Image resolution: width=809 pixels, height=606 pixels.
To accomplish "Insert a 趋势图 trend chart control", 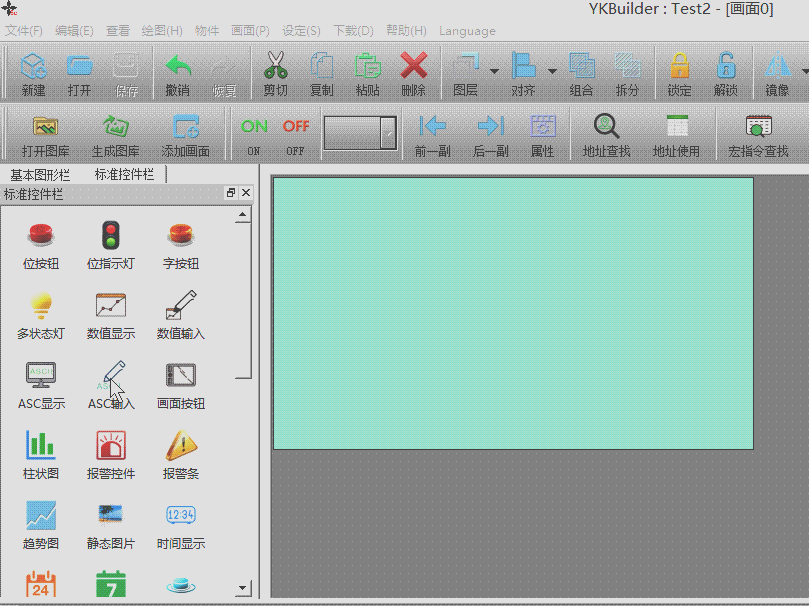I will tap(41, 526).
